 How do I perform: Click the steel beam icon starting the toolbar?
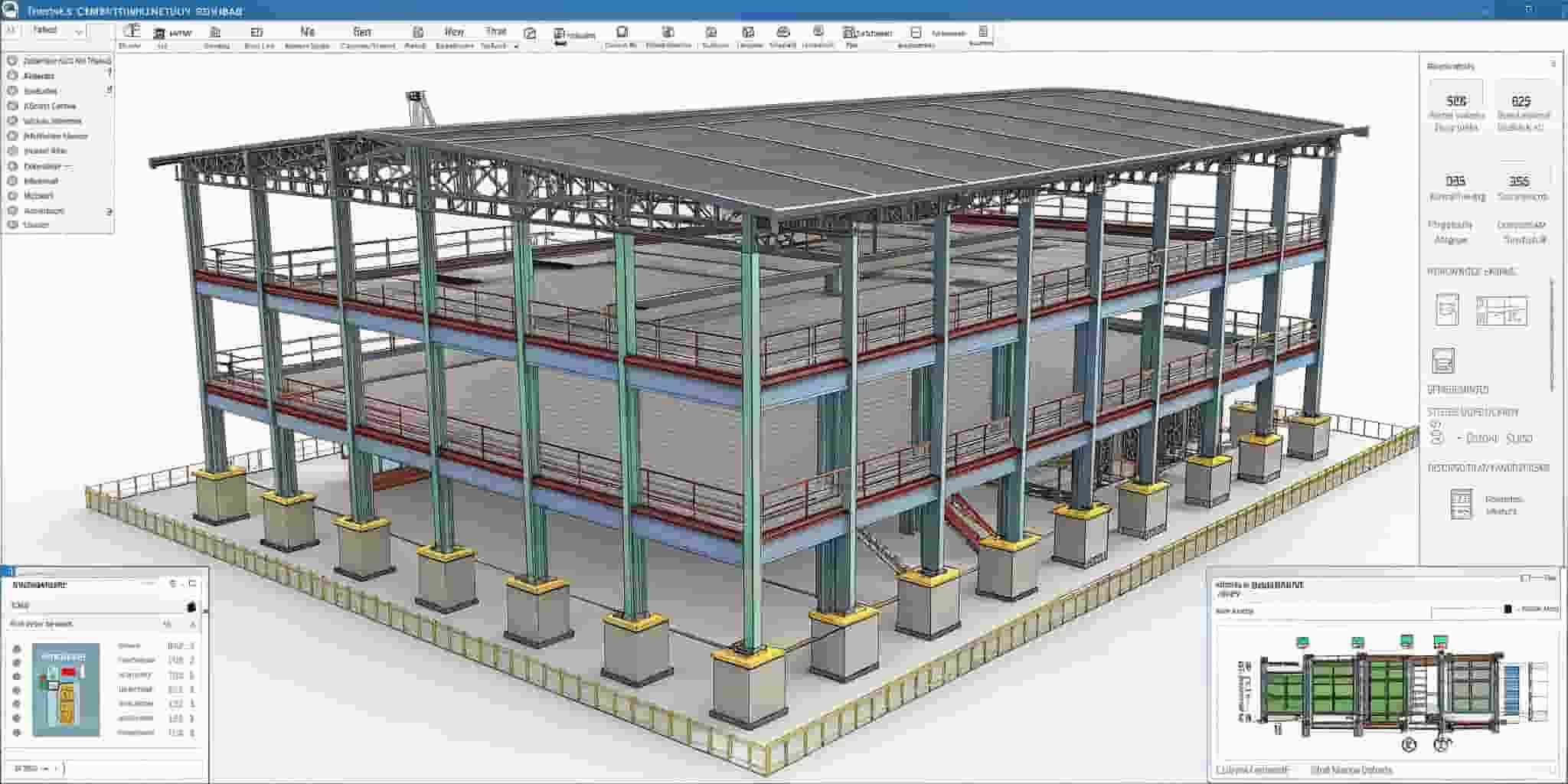[x=132, y=31]
